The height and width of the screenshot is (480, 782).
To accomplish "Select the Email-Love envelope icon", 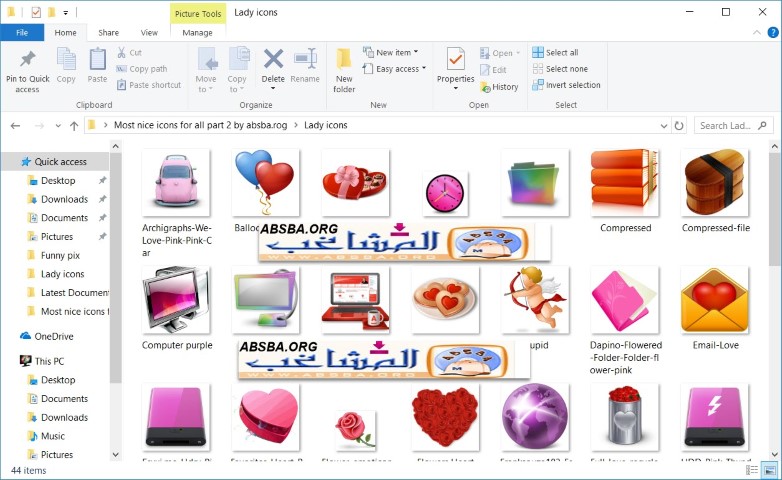I will (715, 299).
